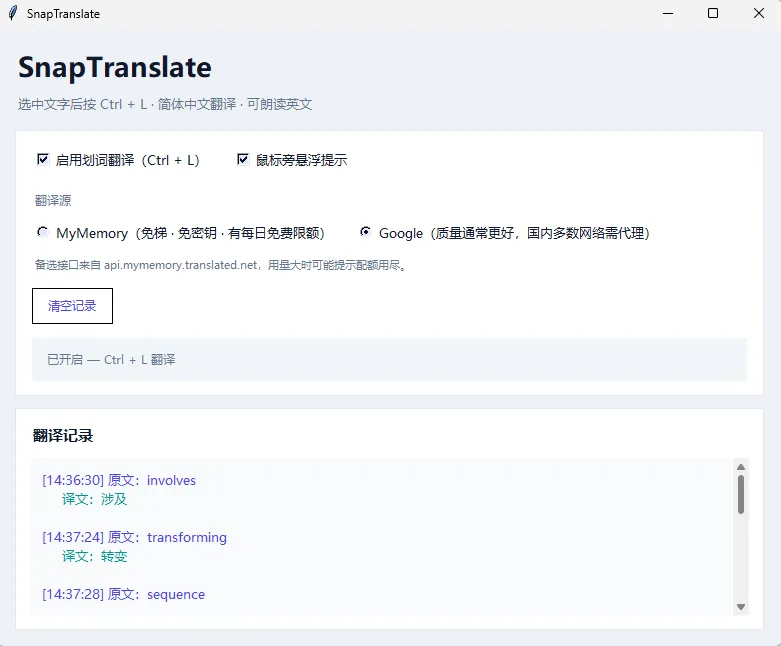The image size is (781, 646).
Task: Click the 已开启 — Ctrl + L 翻译 status bar
Action: 390,360
